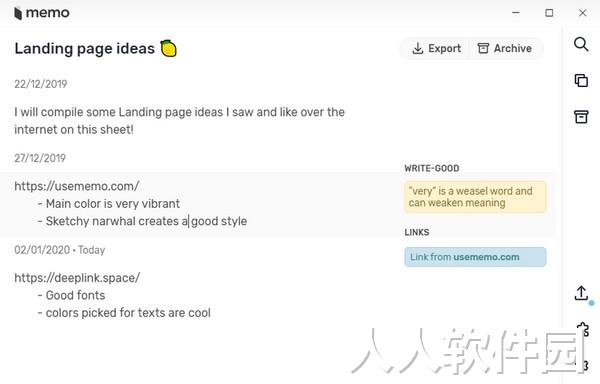This screenshot has width=600, height=384.
Task: Select the 'very' weasel word warning
Action: tap(475, 197)
